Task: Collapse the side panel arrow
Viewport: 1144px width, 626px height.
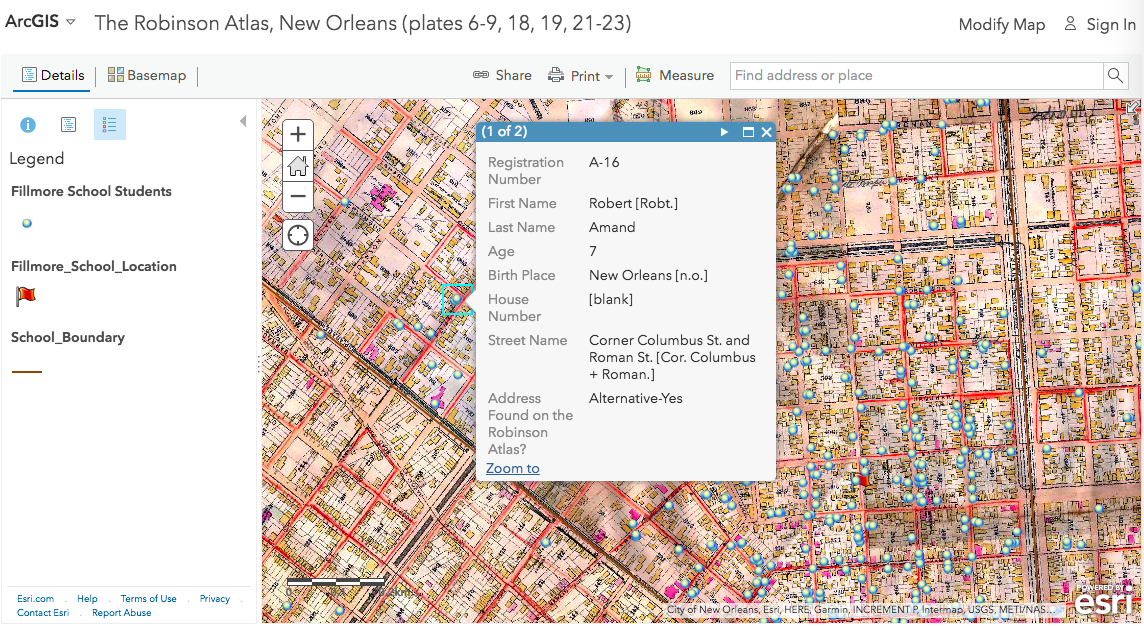Action: (x=243, y=121)
